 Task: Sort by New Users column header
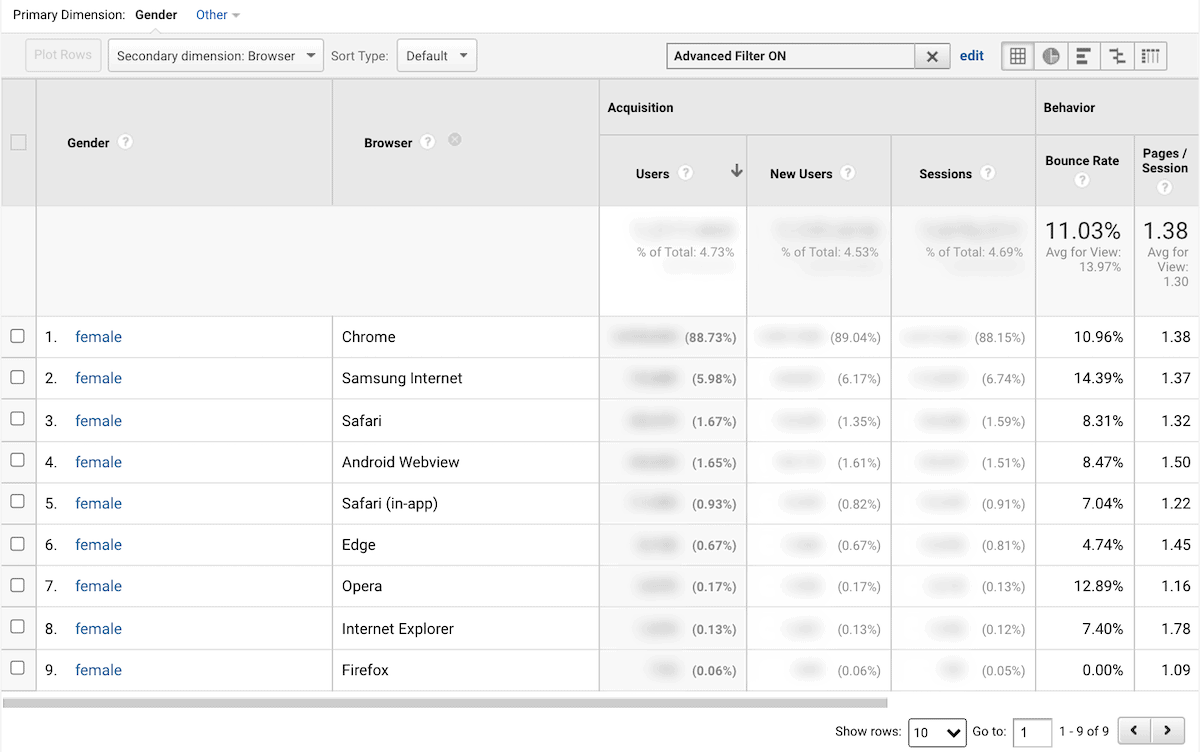pyautogui.click(x=801, y=174)
